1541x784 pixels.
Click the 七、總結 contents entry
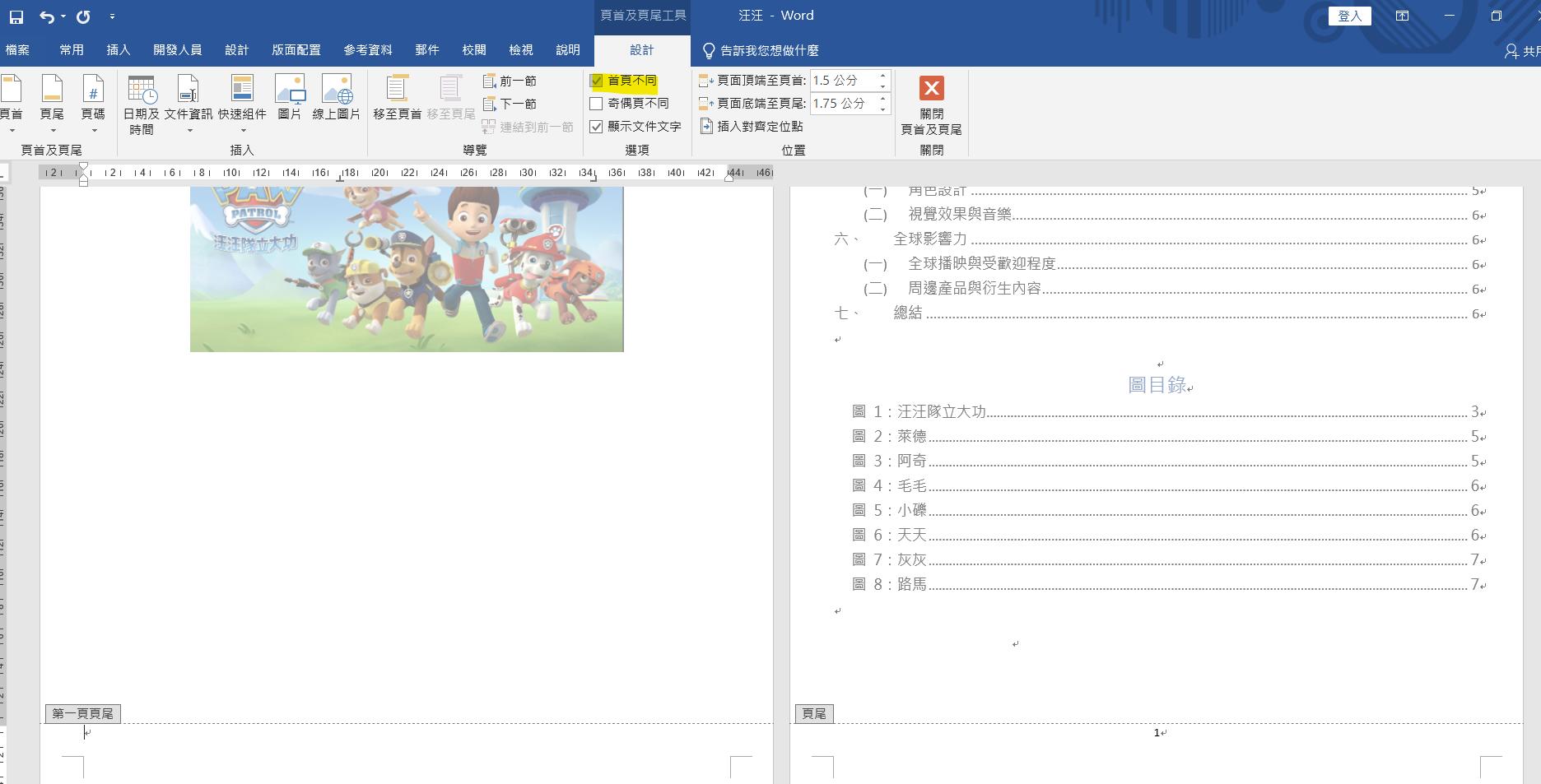[x=1160, y=313]
